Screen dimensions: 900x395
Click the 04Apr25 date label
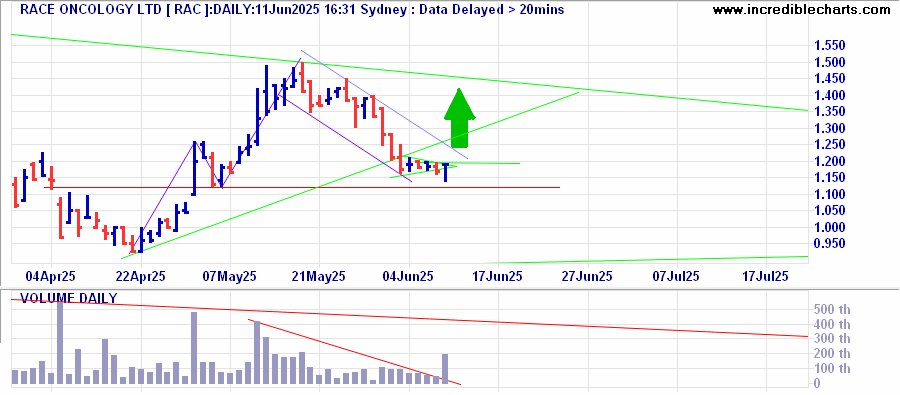[x=51, y=276]
